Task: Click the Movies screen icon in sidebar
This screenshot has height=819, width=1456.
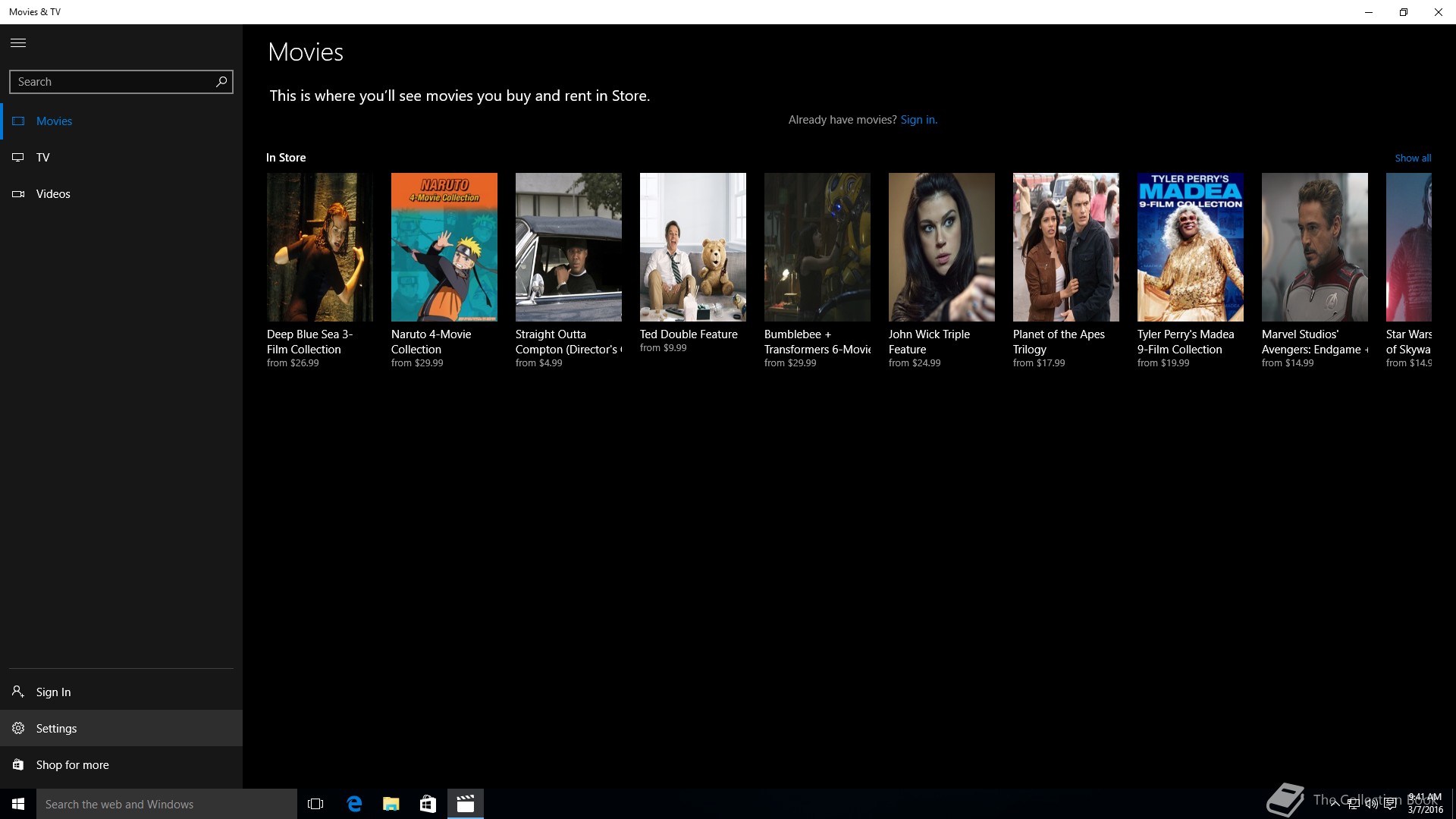Action: pyautogui.click(x=18, y=121)
